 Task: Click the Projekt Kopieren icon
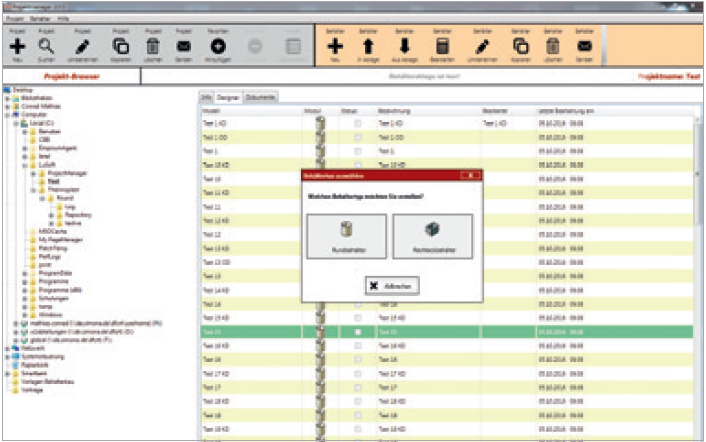click(121, 45)
